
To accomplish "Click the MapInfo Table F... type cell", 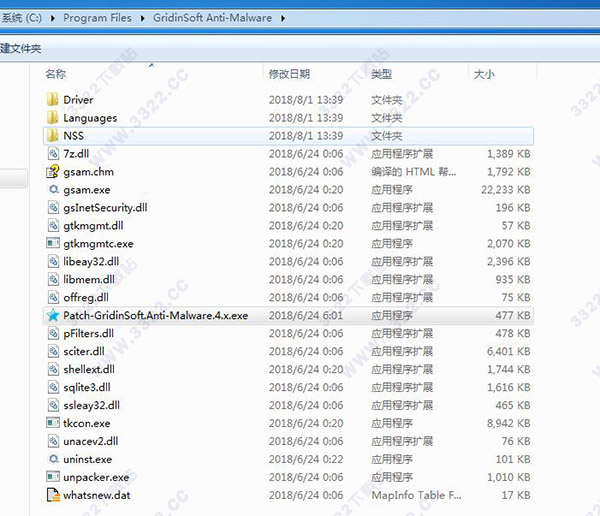I will pyautogui.click(x=416, y=495).
